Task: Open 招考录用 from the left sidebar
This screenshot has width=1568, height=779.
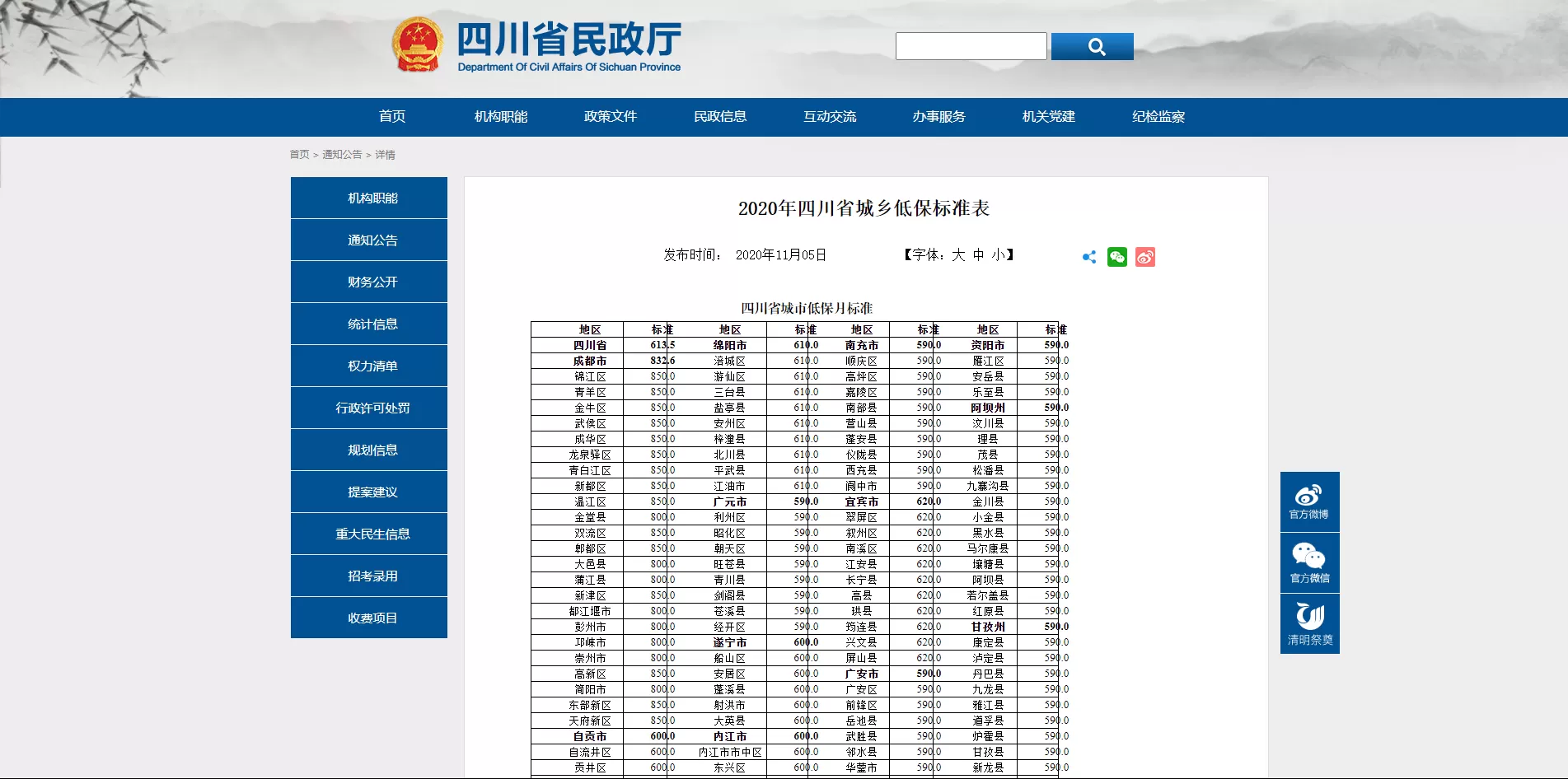Action: [x=367, y=576]
